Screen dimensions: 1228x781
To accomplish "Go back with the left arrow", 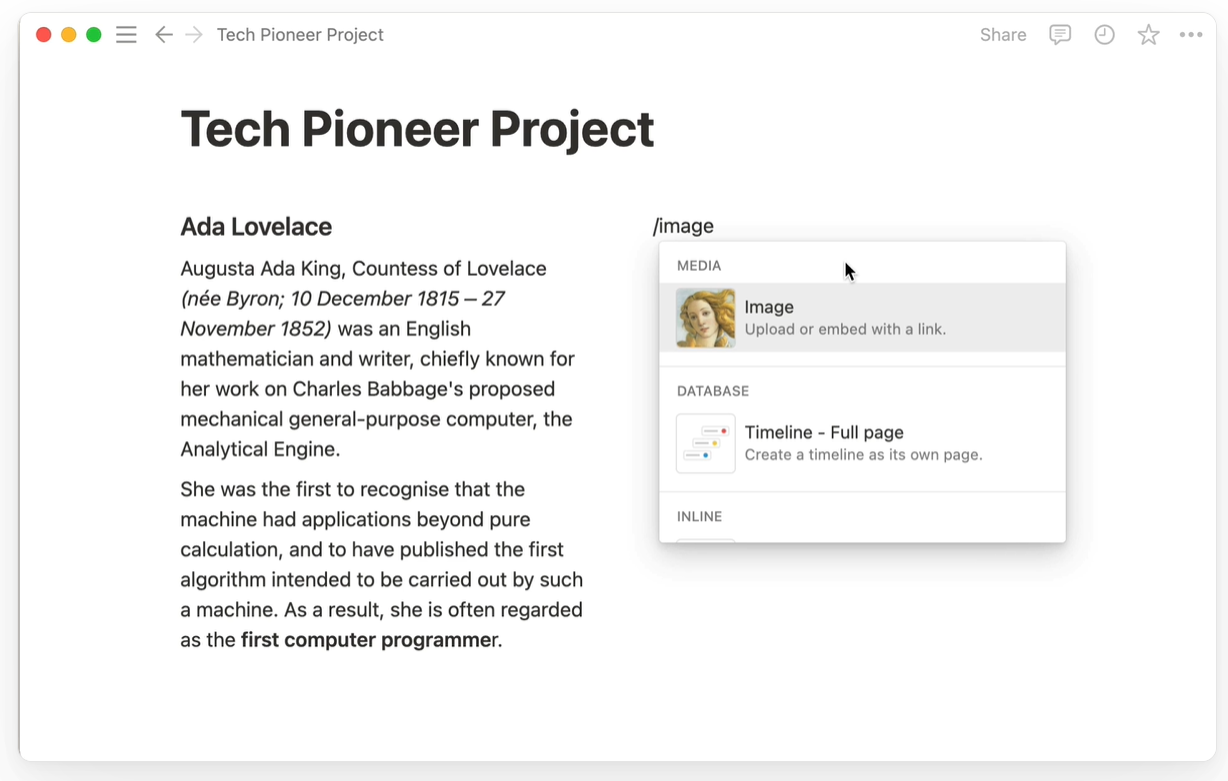I will (x=164, y=35).
